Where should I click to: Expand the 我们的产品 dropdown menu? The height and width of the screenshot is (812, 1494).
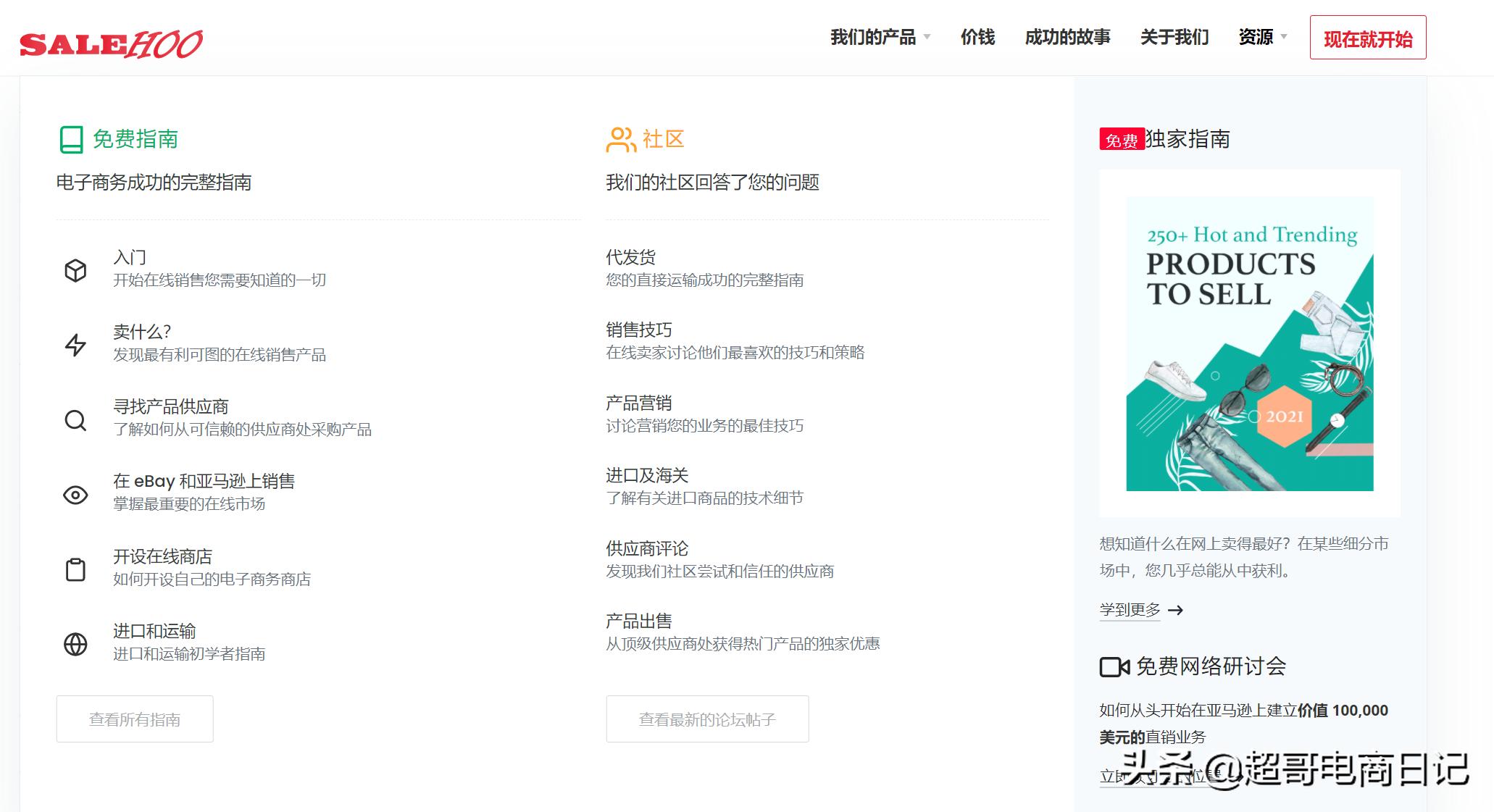(x=873, y=37)
